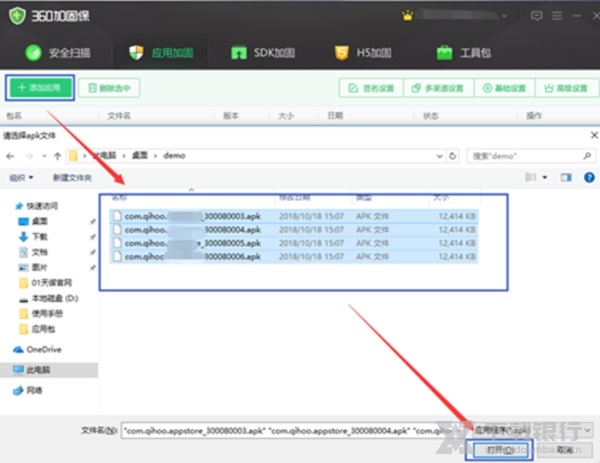
Task: Select the file ending 300080003.apk
Action: click(293, 216)
